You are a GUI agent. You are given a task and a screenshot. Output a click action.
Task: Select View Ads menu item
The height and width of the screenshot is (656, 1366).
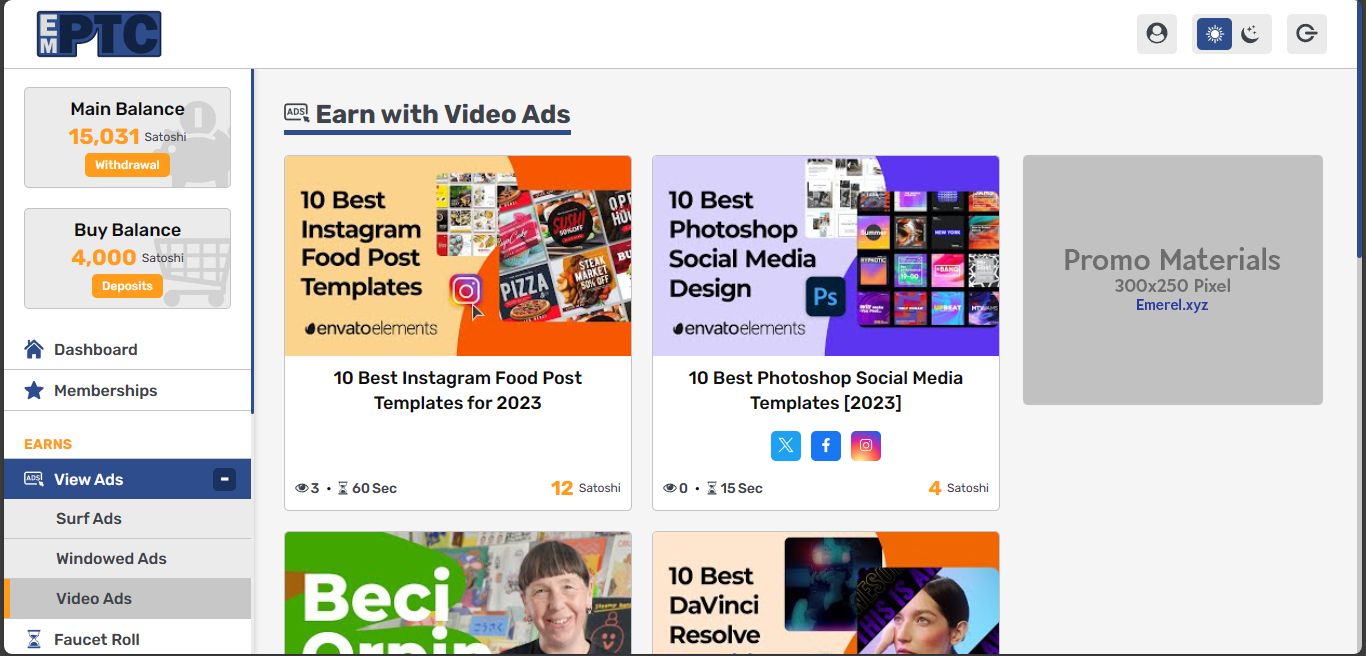127,479
